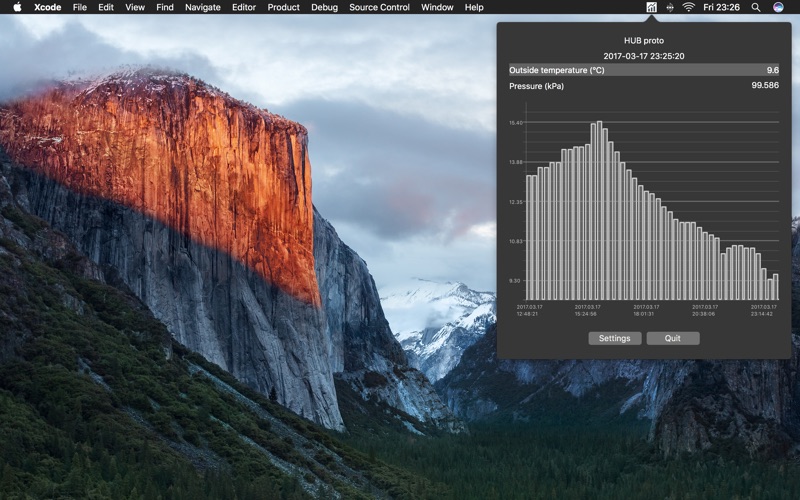The image size is (800, 500).
Task: Open the Wi-Fi status icon
Action: click(x=688, y=7)
